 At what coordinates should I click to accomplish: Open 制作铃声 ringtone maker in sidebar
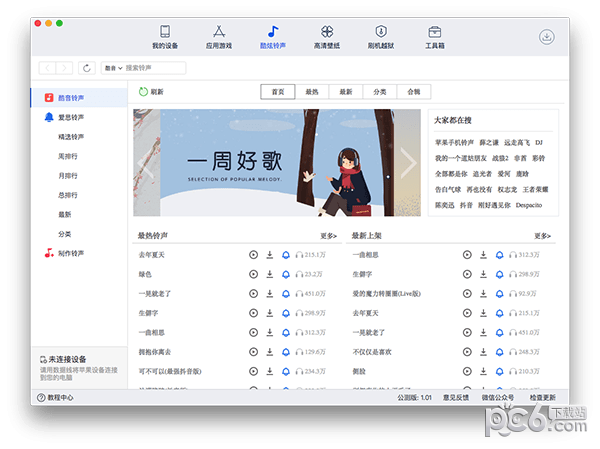pos(79,253)
